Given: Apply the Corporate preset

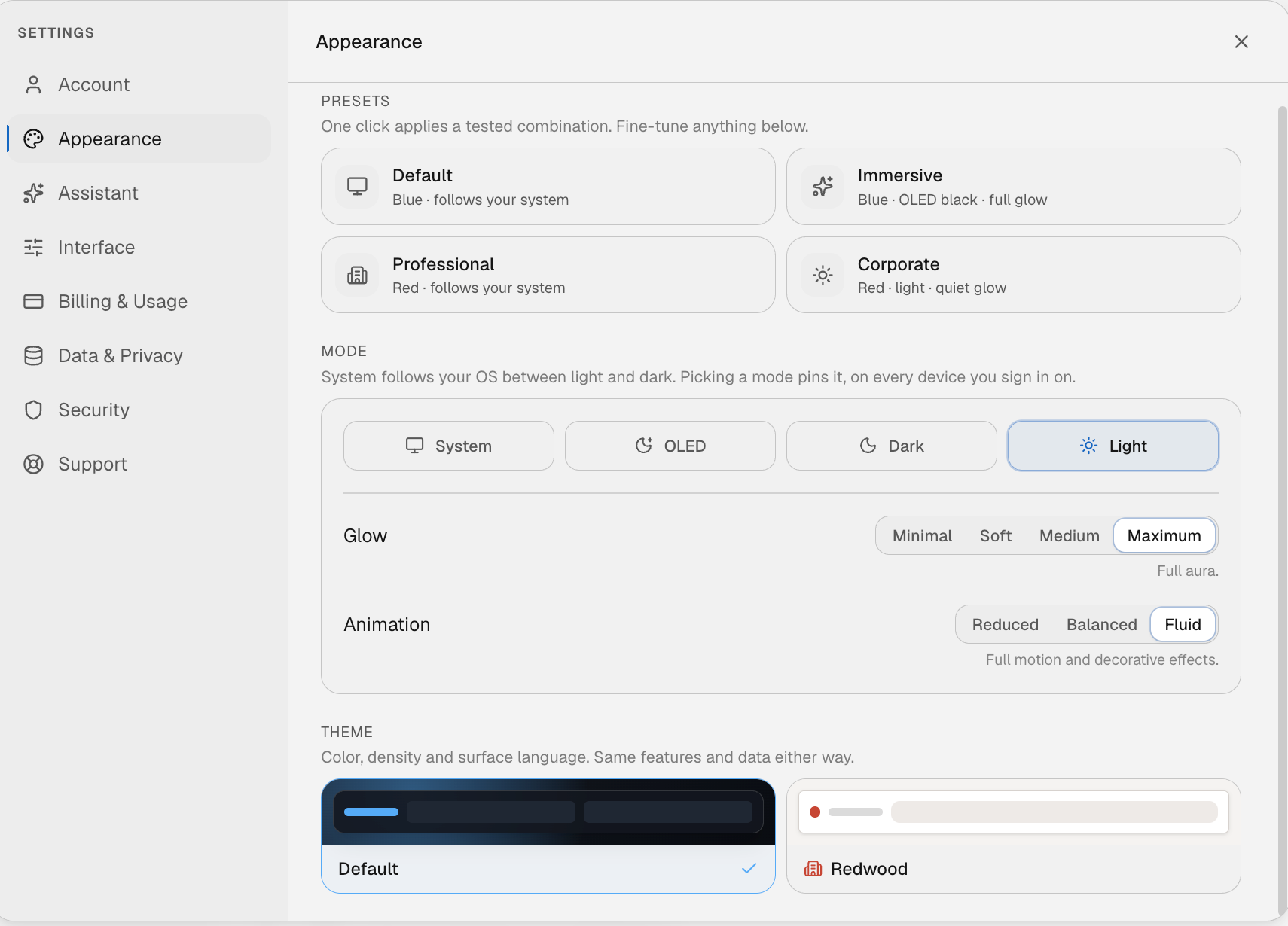Looking at the screenshot, I should click(1014, 275).
